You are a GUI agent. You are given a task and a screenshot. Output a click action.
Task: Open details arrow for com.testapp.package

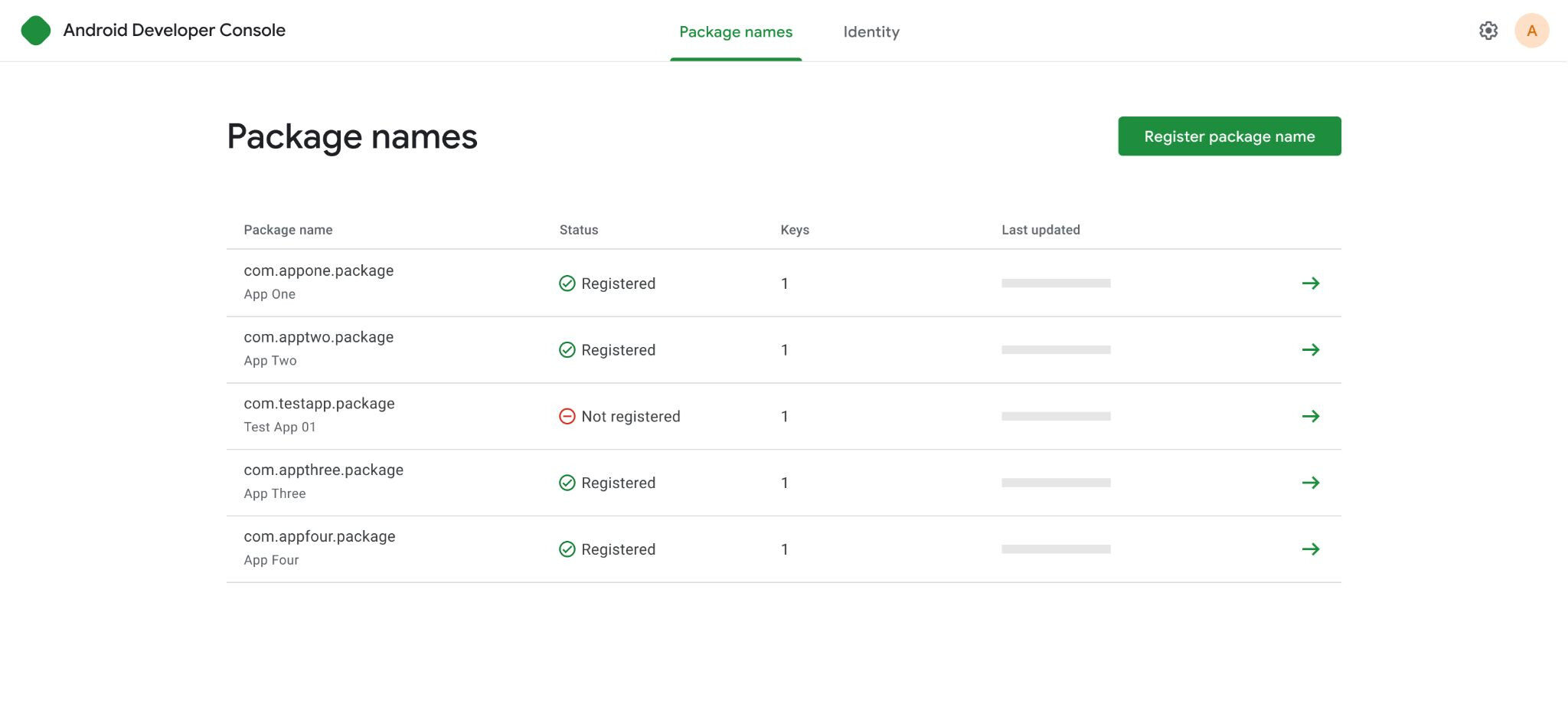1312,416
